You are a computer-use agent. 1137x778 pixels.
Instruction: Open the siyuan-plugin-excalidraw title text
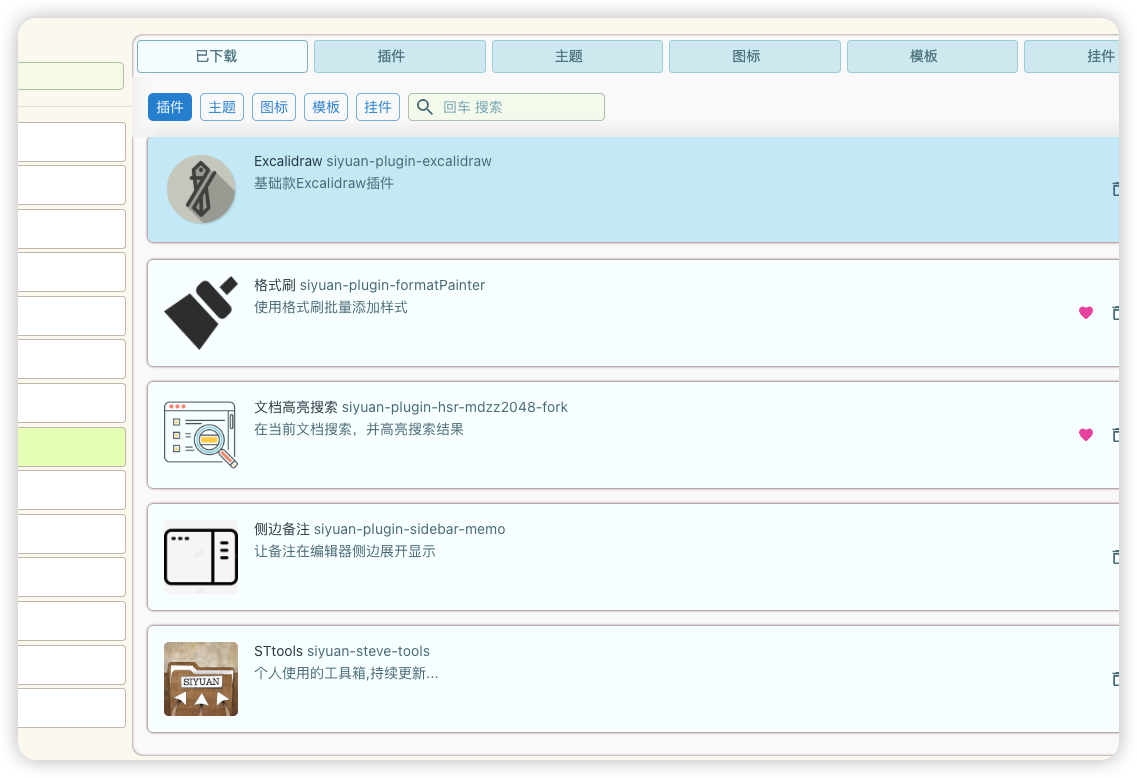(x=408, y=161)
